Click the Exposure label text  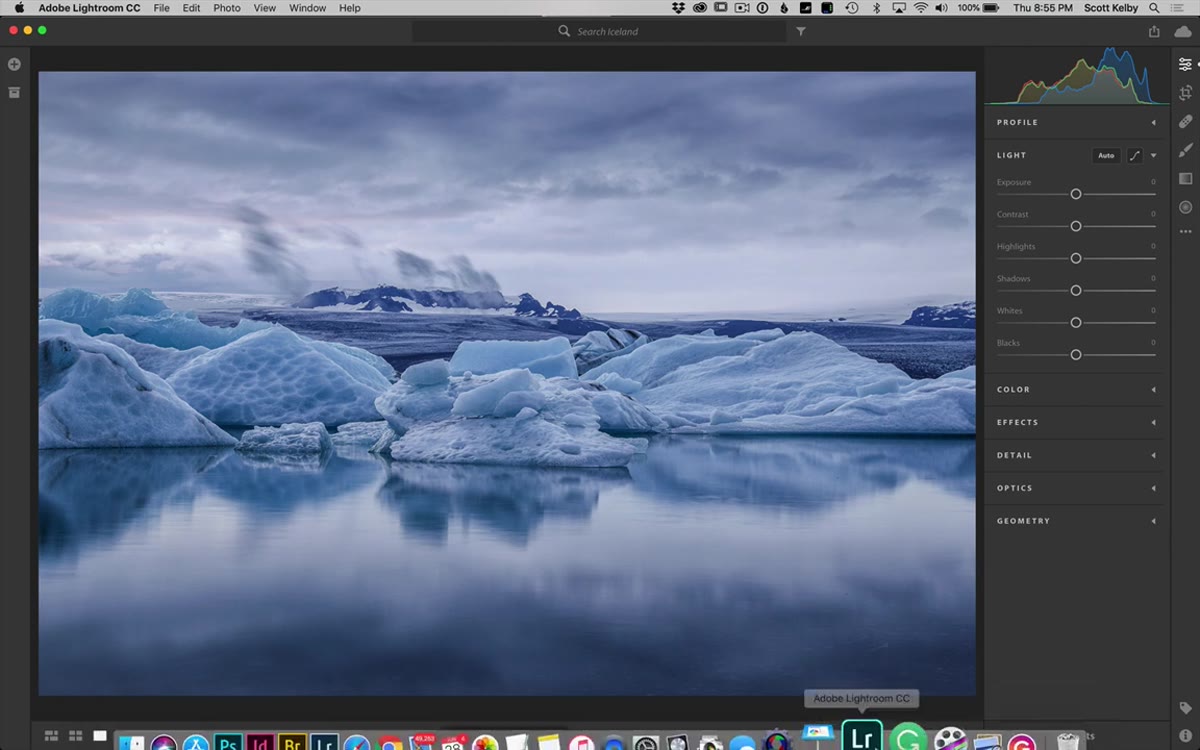click(x=1014, y=182)
